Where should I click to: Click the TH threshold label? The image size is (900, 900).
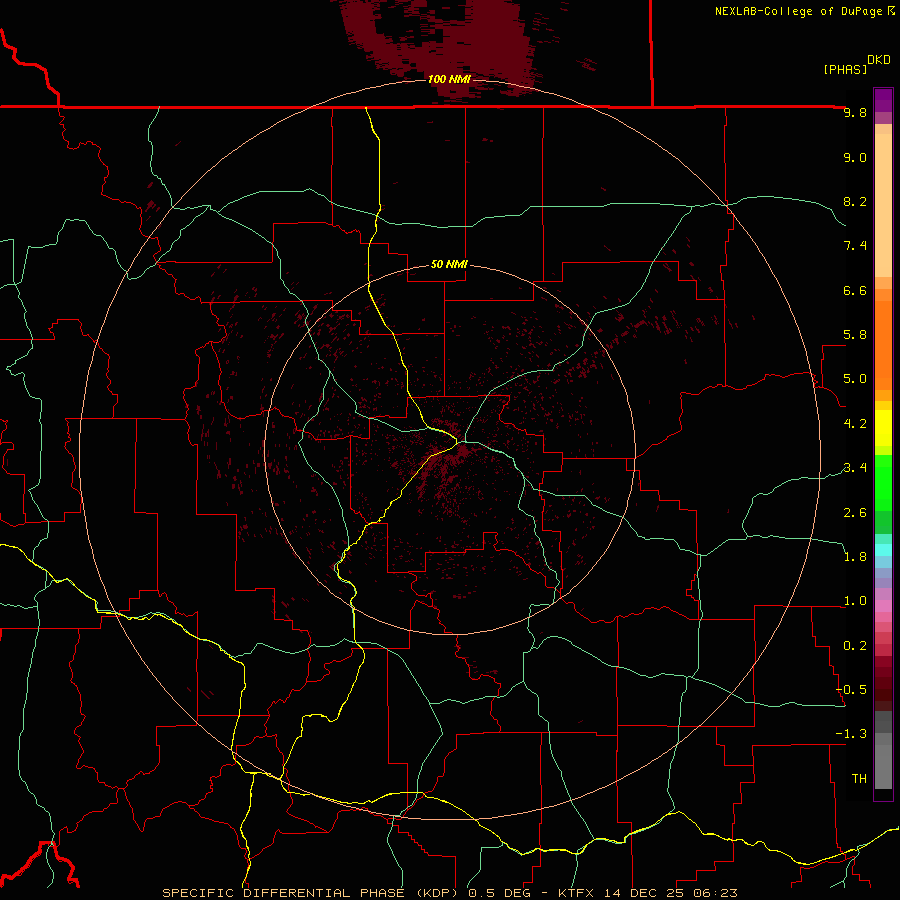coord(859,779)
